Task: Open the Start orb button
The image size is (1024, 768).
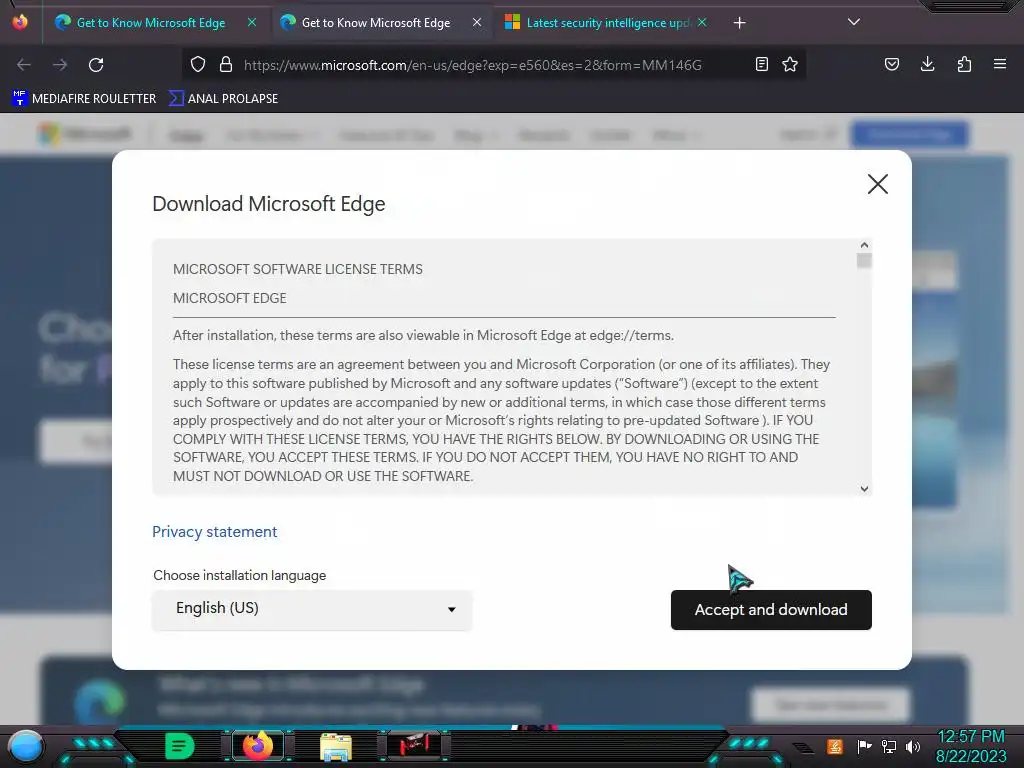Action: (25, 746)
